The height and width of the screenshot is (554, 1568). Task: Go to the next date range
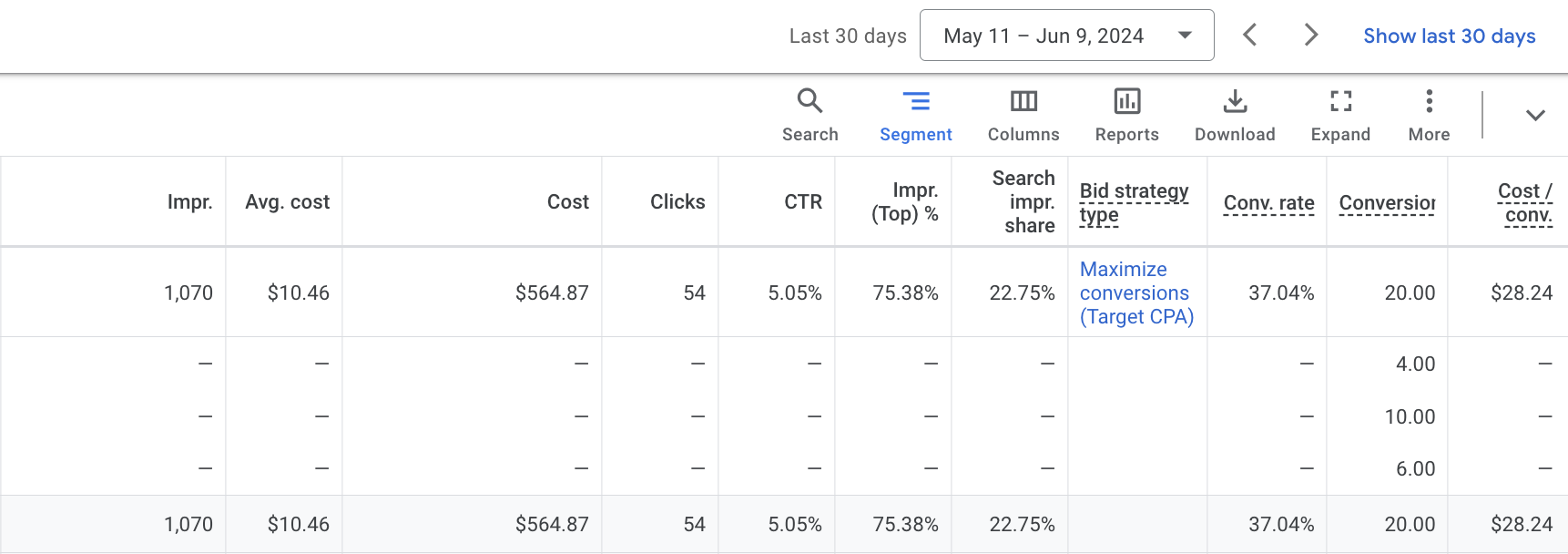[1310, 36]
